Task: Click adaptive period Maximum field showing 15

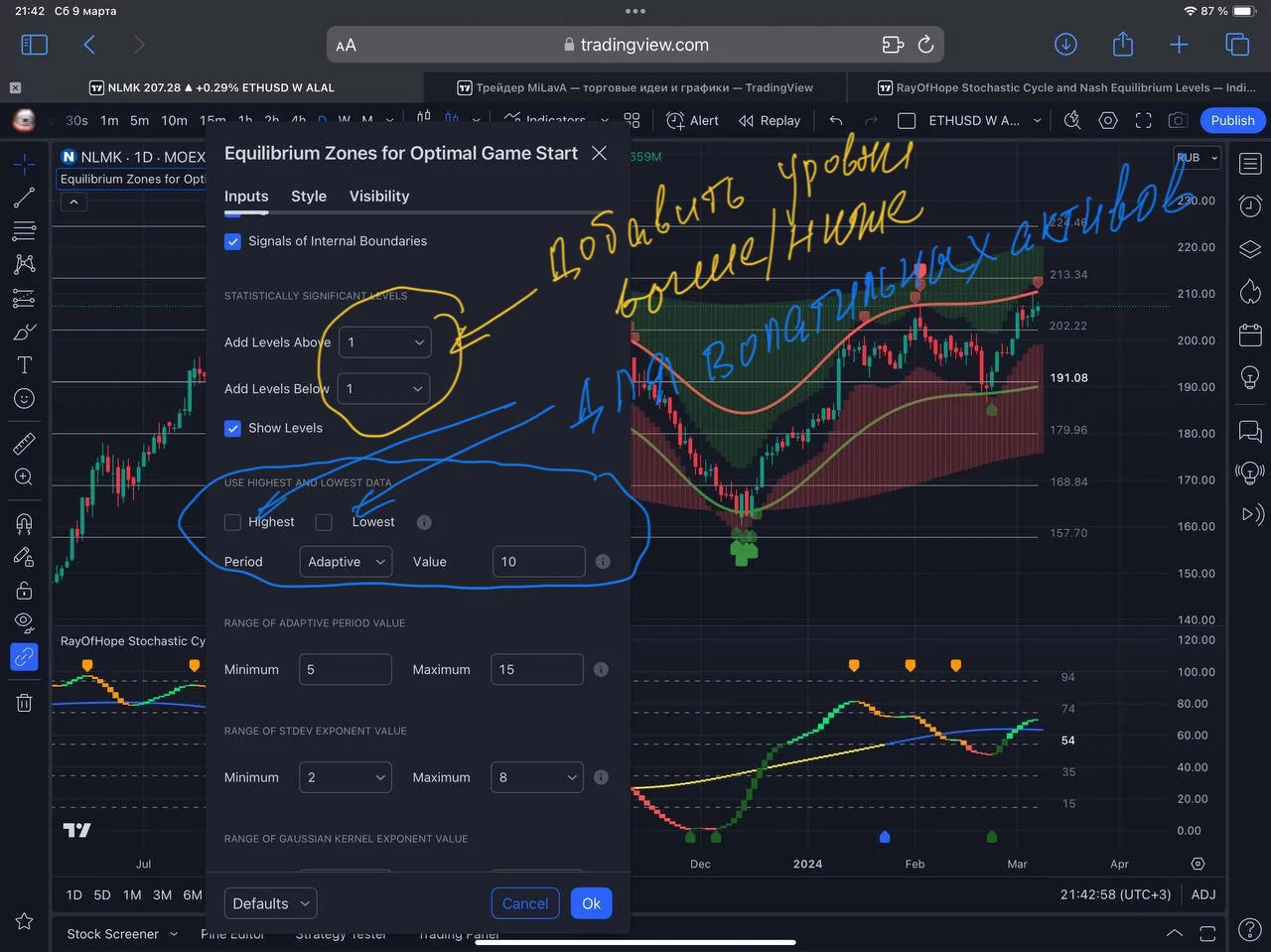Action: click(x=537, y=670)
